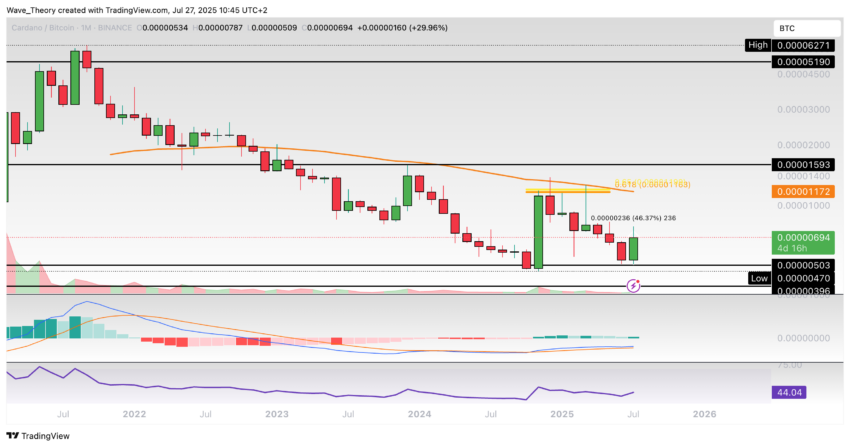Click the black Low tag
Screen dimensions: 850x447
pyautogui.click(x=759, y=278)
